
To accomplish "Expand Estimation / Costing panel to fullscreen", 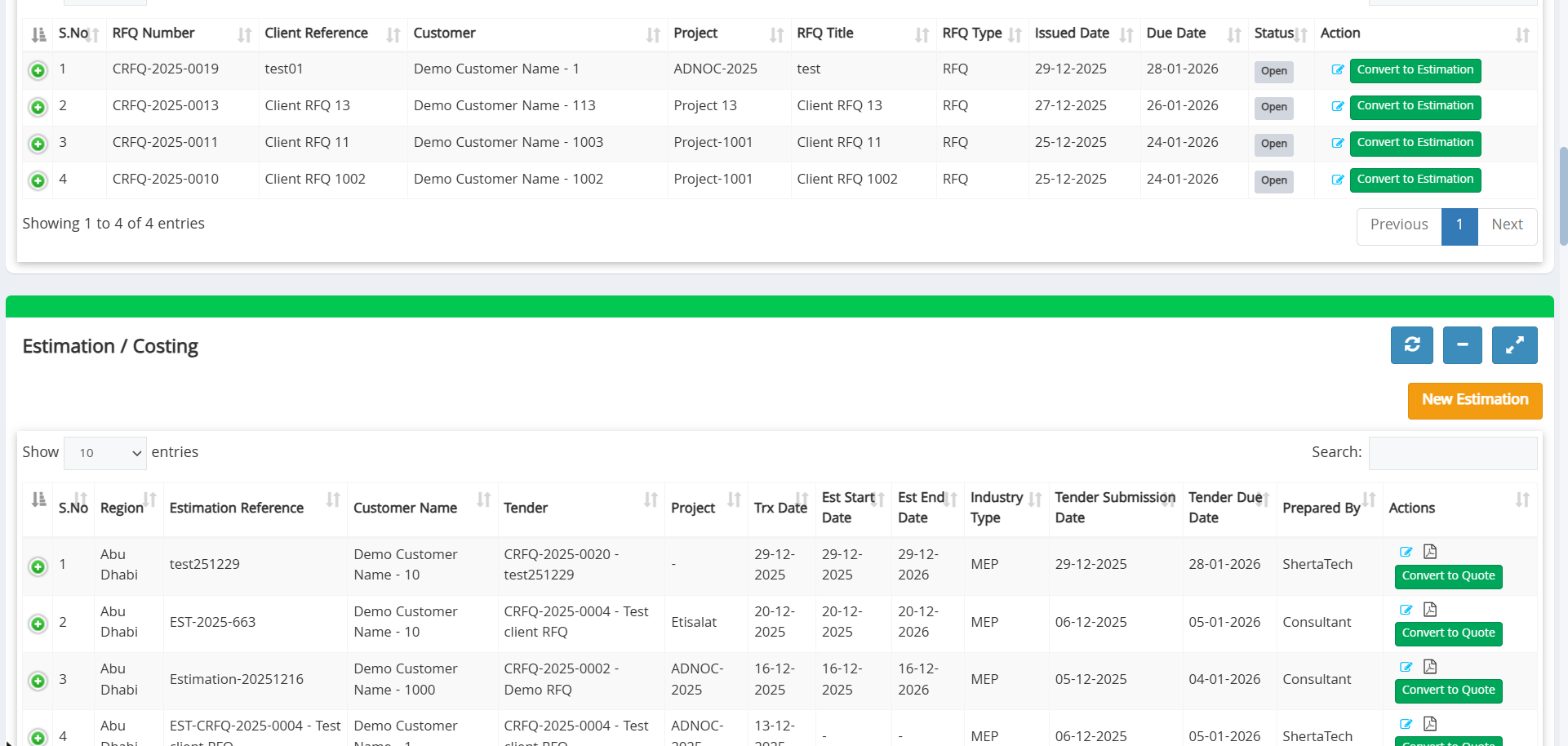I will [1515, 345].
